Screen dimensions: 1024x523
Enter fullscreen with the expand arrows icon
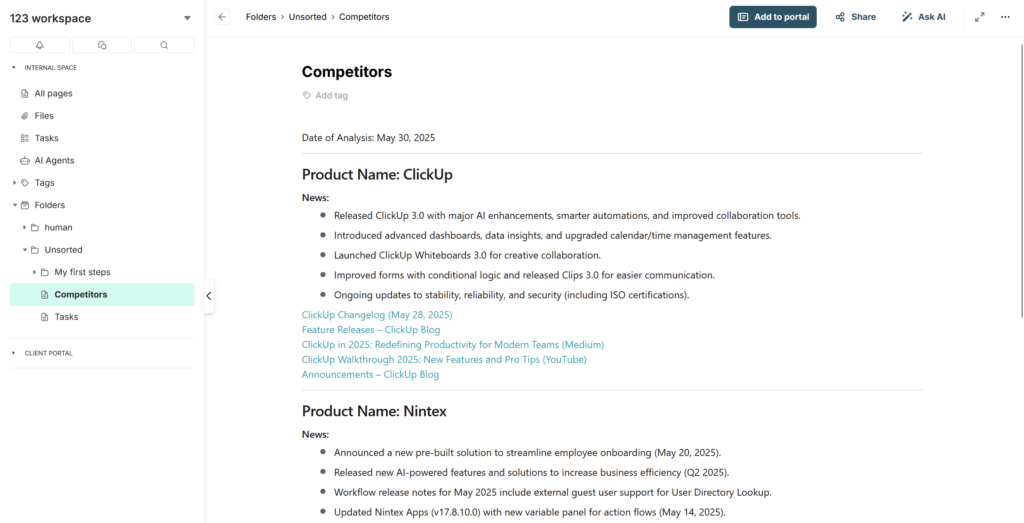980,17
